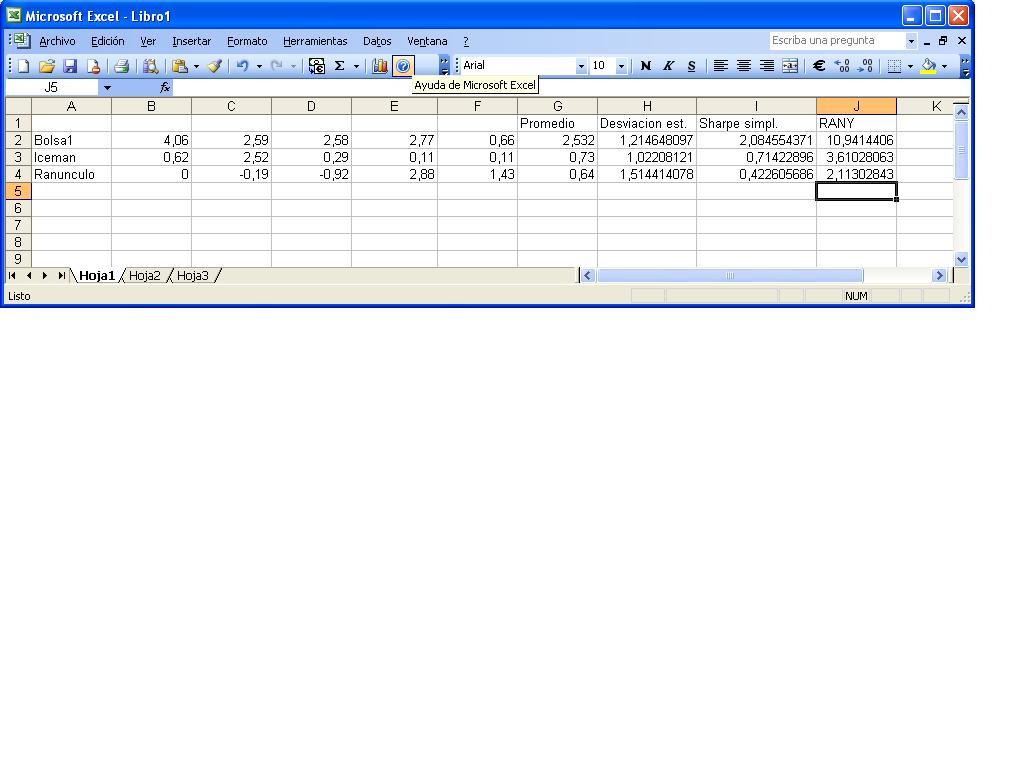
Task: Print the sheet with the printer icon
Action: (x=121, y=66)
